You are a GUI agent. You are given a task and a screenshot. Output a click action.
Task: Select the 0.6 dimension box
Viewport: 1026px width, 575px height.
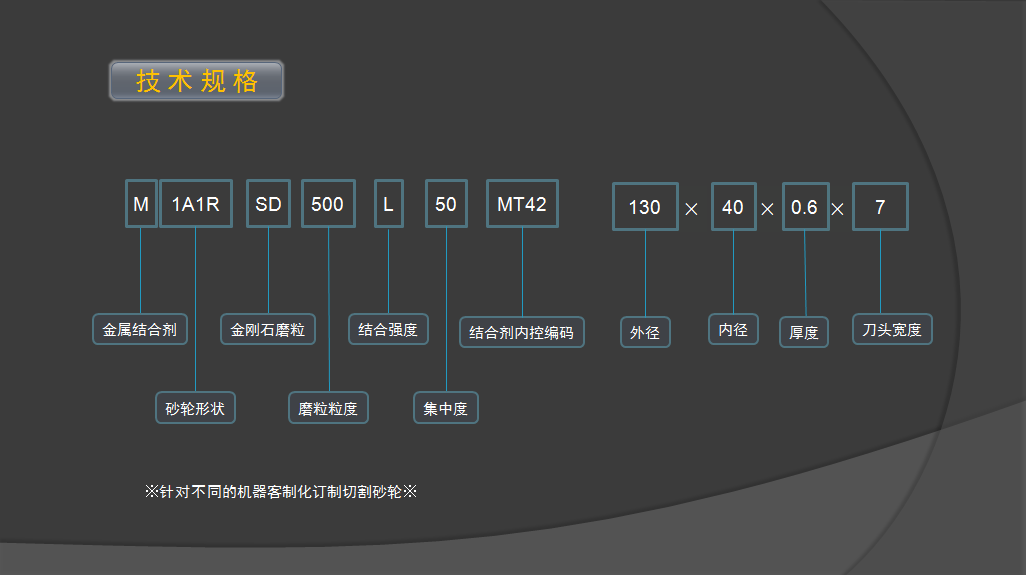coord(805,207)
